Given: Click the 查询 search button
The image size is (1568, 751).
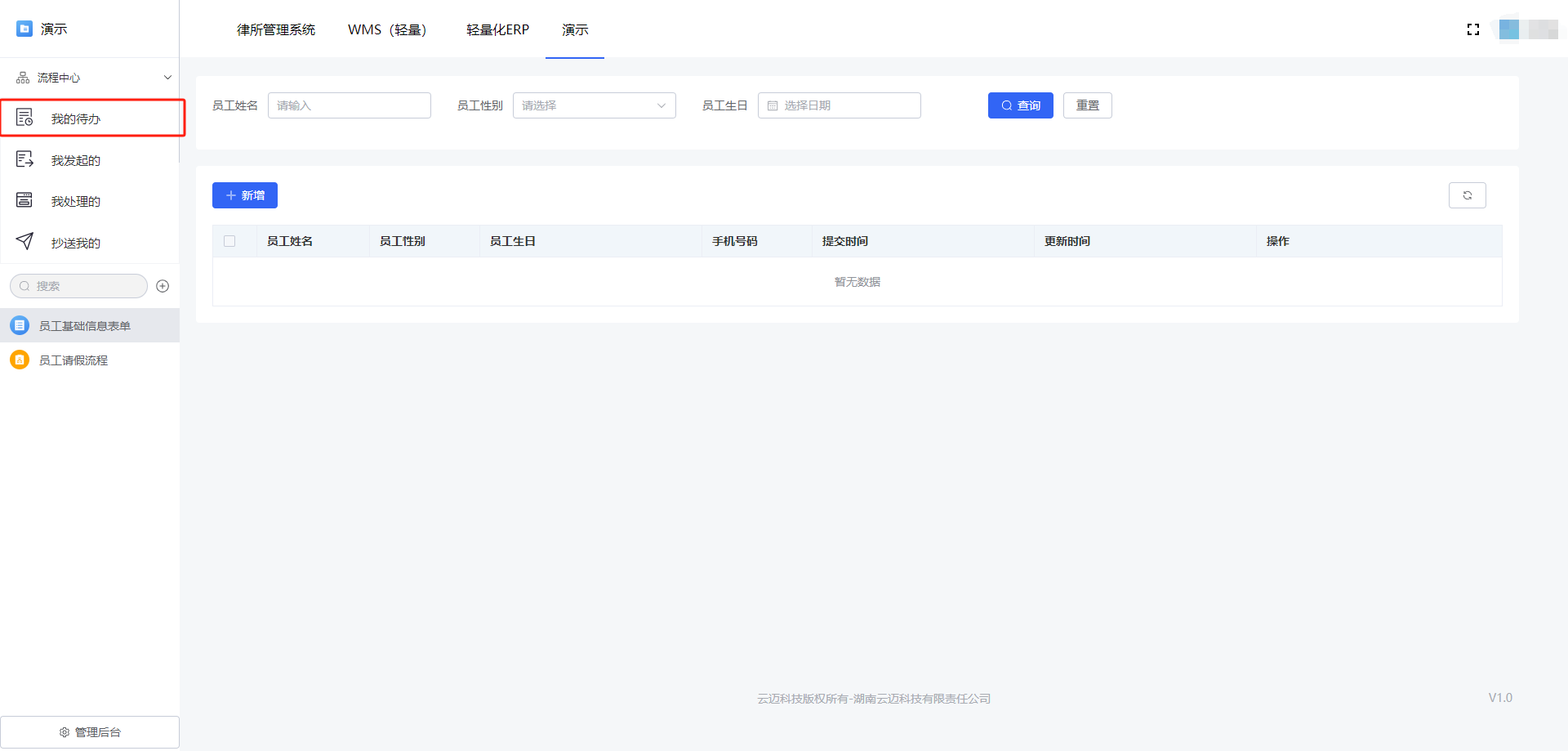Looking at the screenshot, I should click(x=1020, y=105).
